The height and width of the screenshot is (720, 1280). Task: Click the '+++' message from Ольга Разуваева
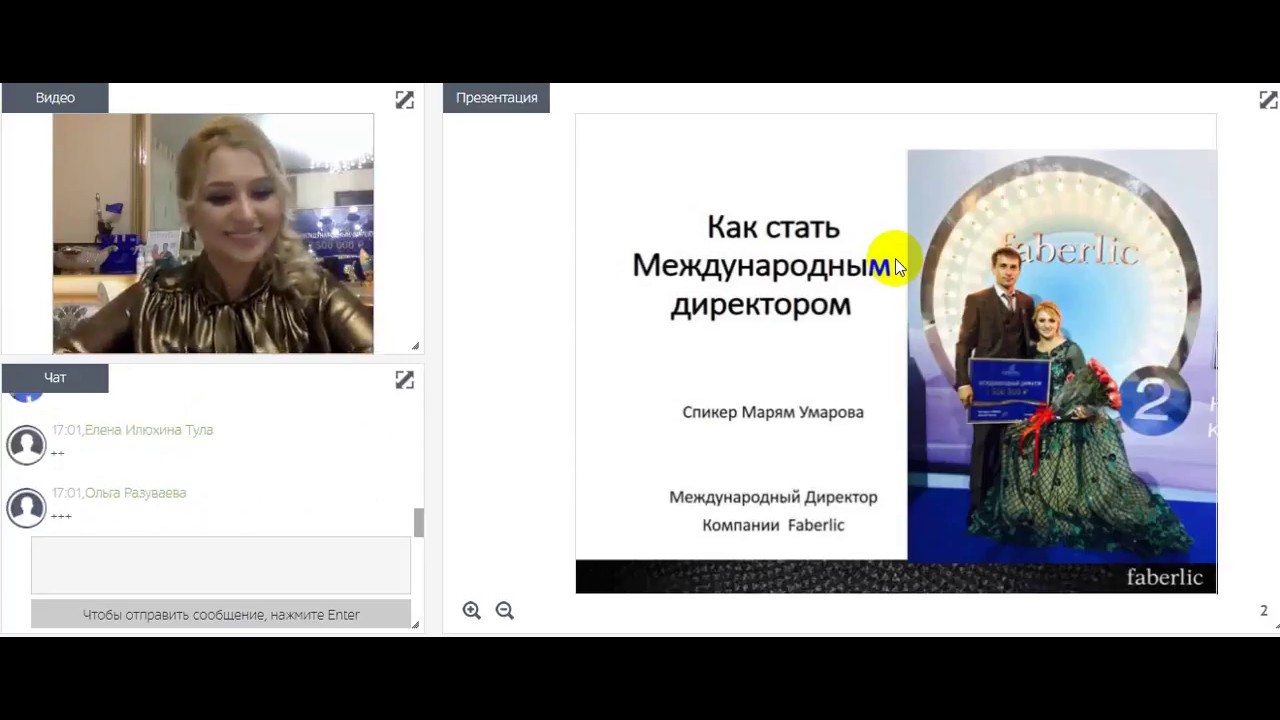(x=61, y=517)
